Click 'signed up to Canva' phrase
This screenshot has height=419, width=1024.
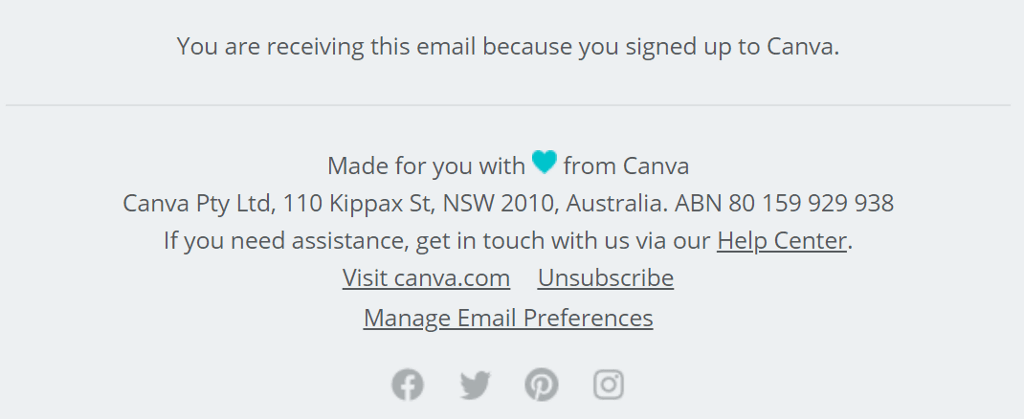click(728, 46)
